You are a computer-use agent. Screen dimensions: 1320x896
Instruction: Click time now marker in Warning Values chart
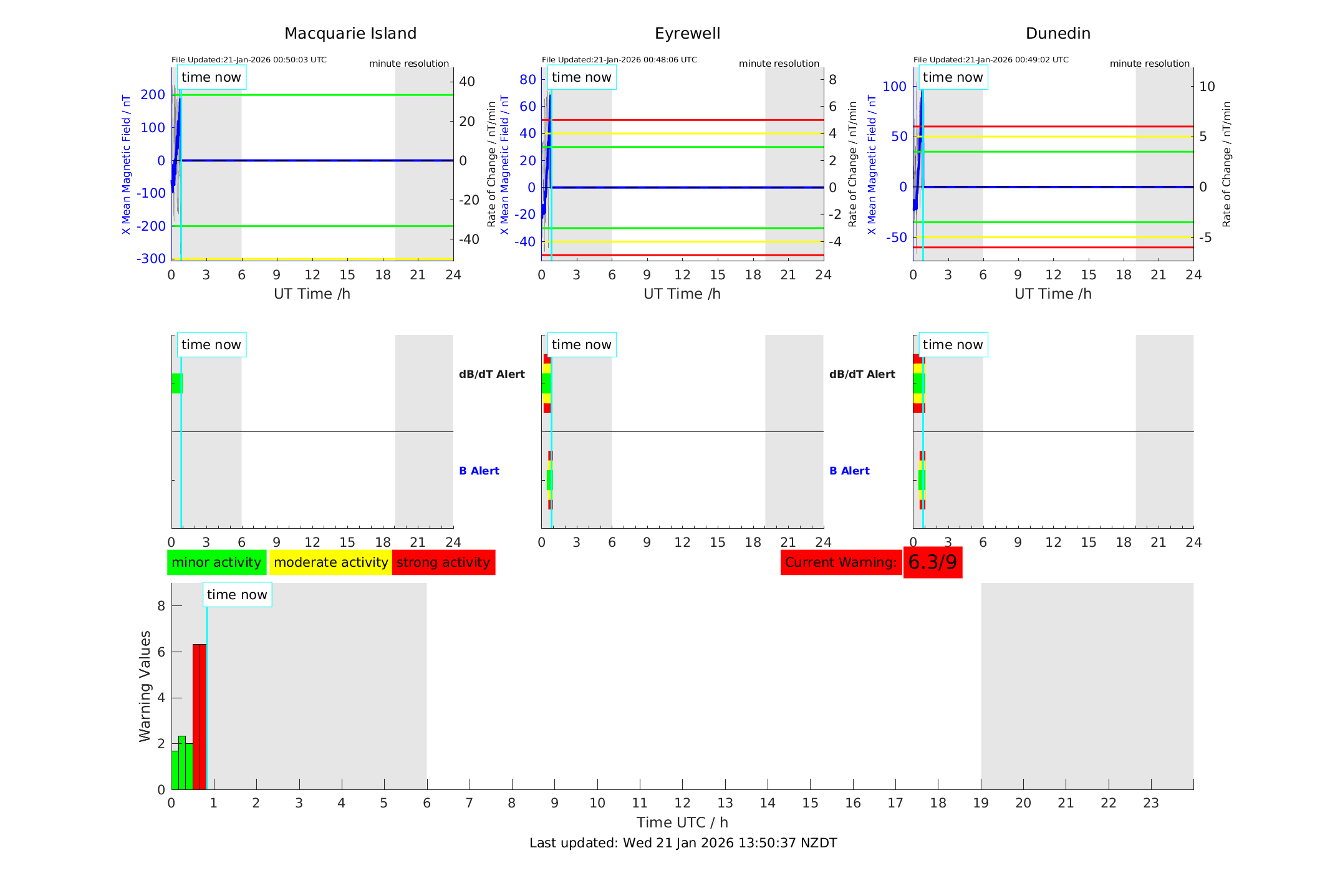(x=237, y=595)
